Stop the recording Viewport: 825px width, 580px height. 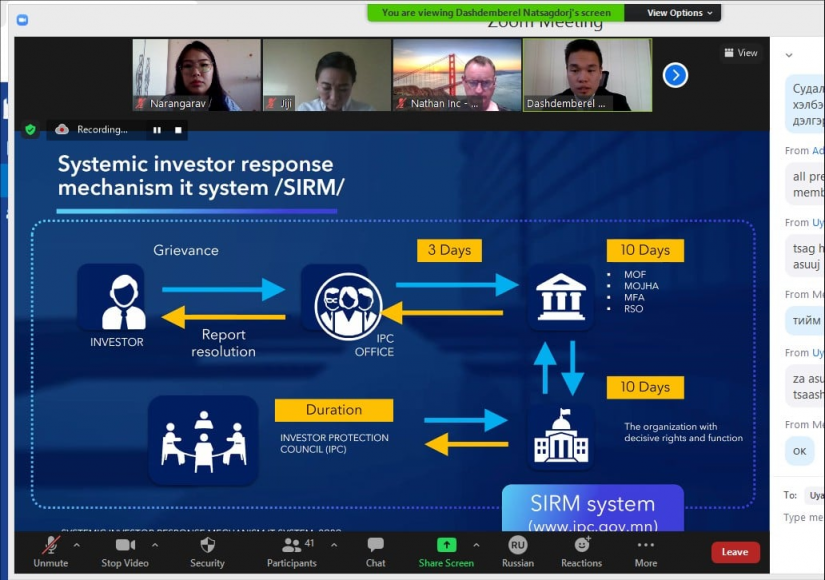coord(178,130)
